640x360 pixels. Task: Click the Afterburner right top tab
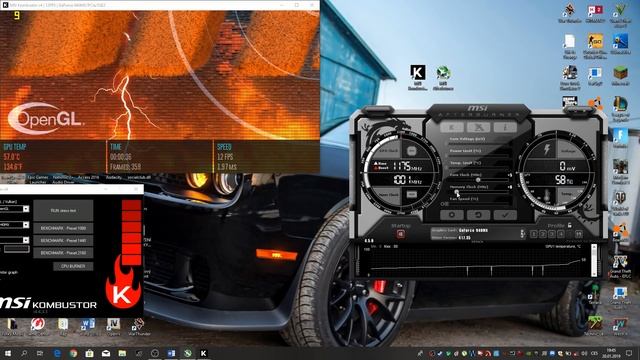pos(579,110)
